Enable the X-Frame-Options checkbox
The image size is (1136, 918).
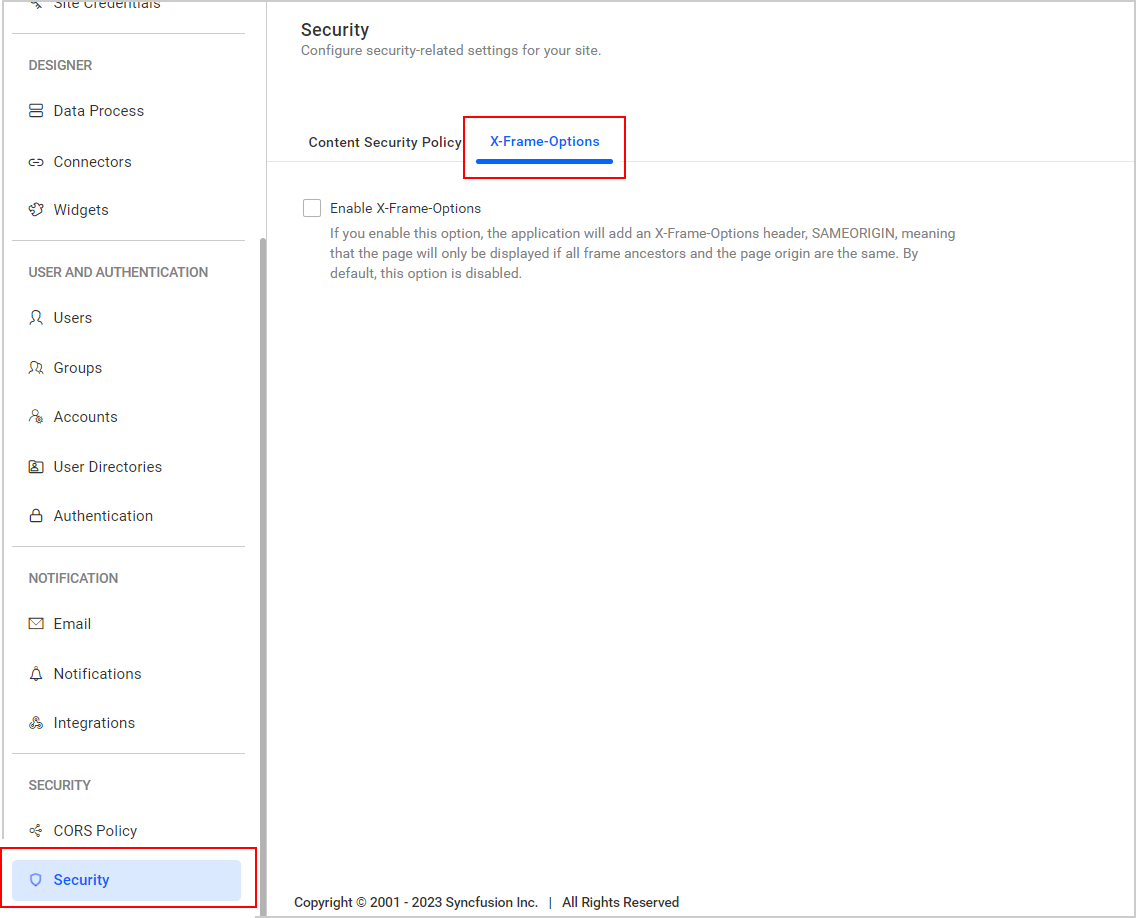(311, 207)
